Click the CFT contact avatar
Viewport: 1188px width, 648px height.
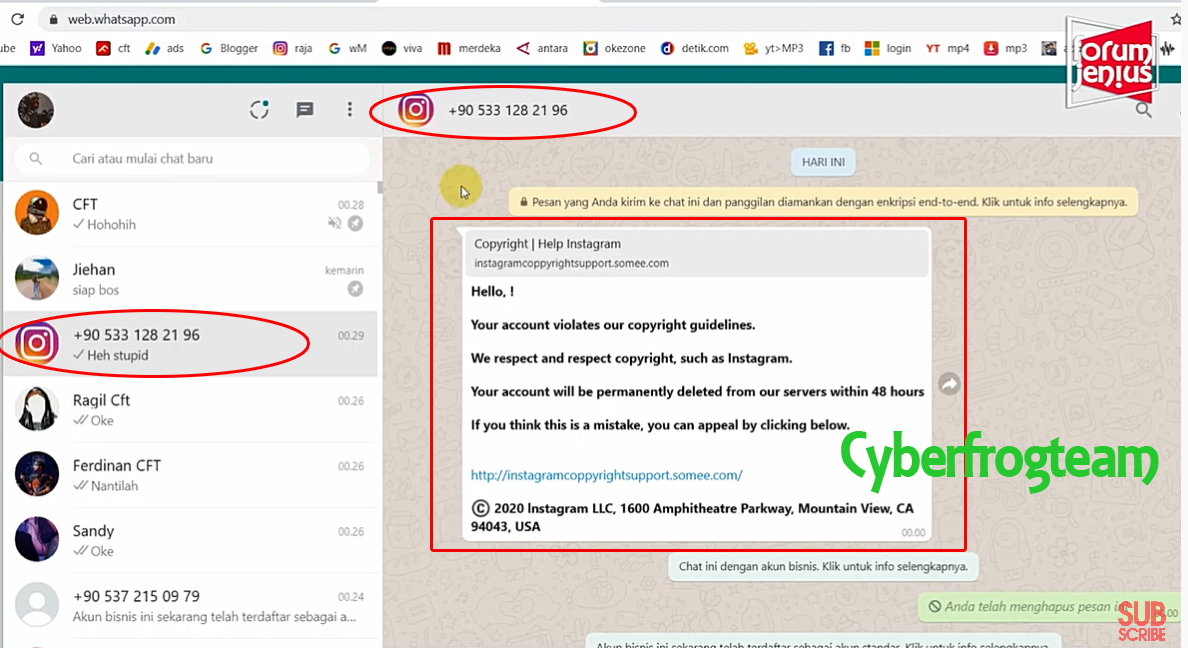click(36, 213)
